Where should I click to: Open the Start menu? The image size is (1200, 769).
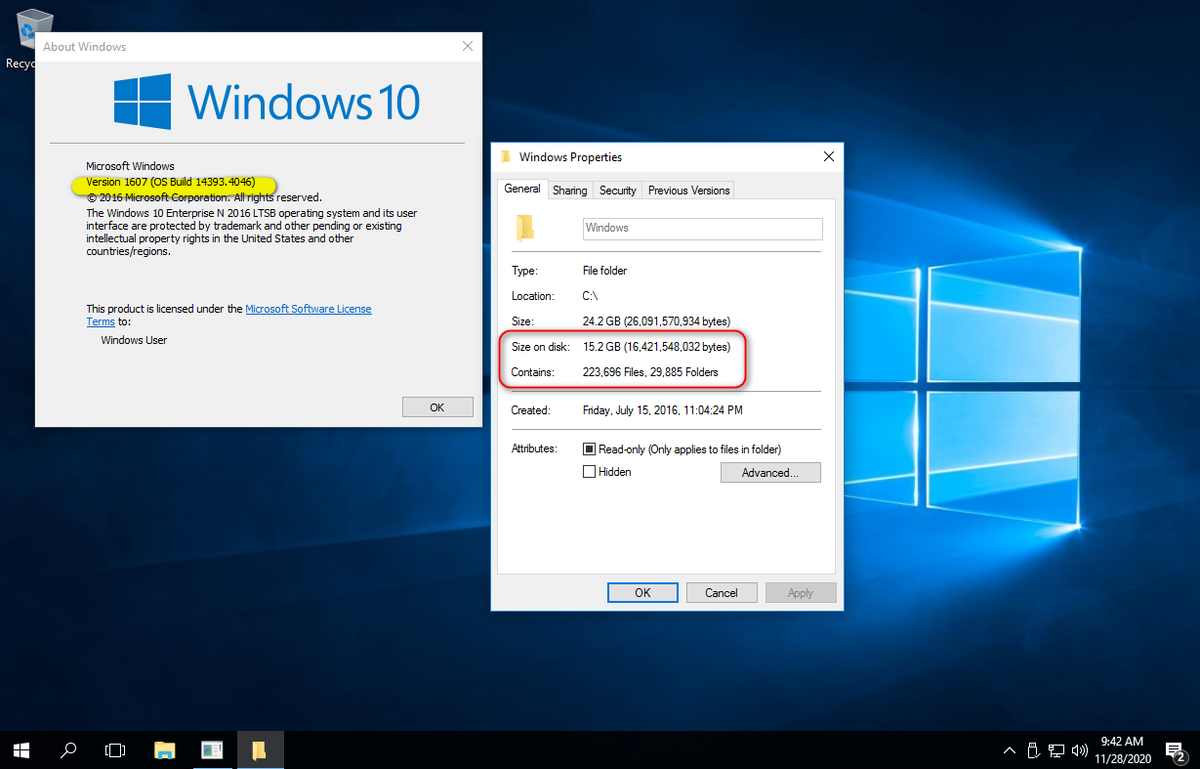click(x=20, y=750)
